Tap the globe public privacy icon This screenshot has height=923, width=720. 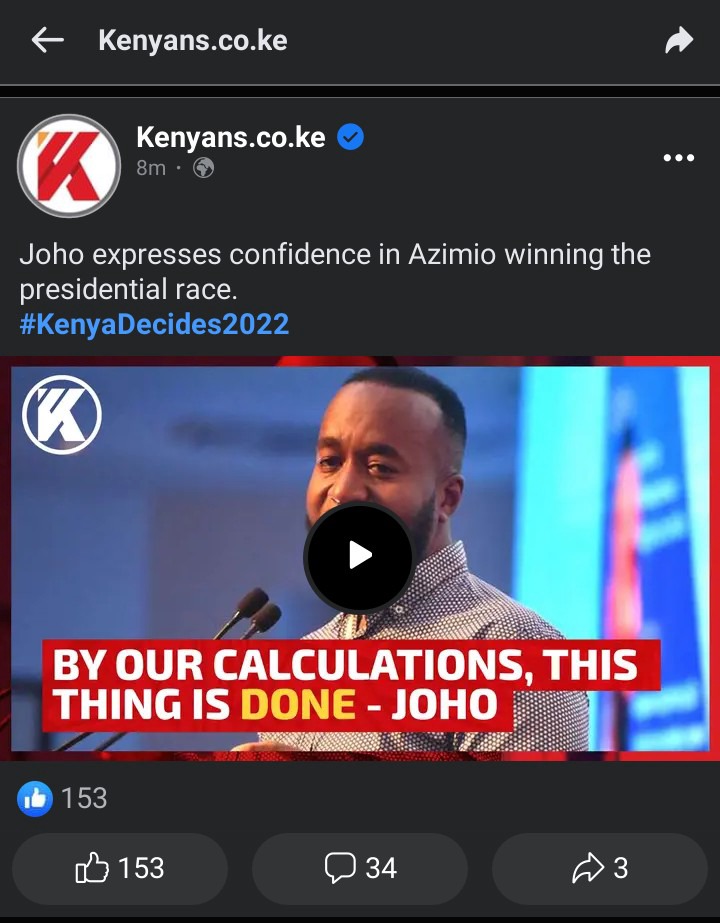tap(204, 168)
